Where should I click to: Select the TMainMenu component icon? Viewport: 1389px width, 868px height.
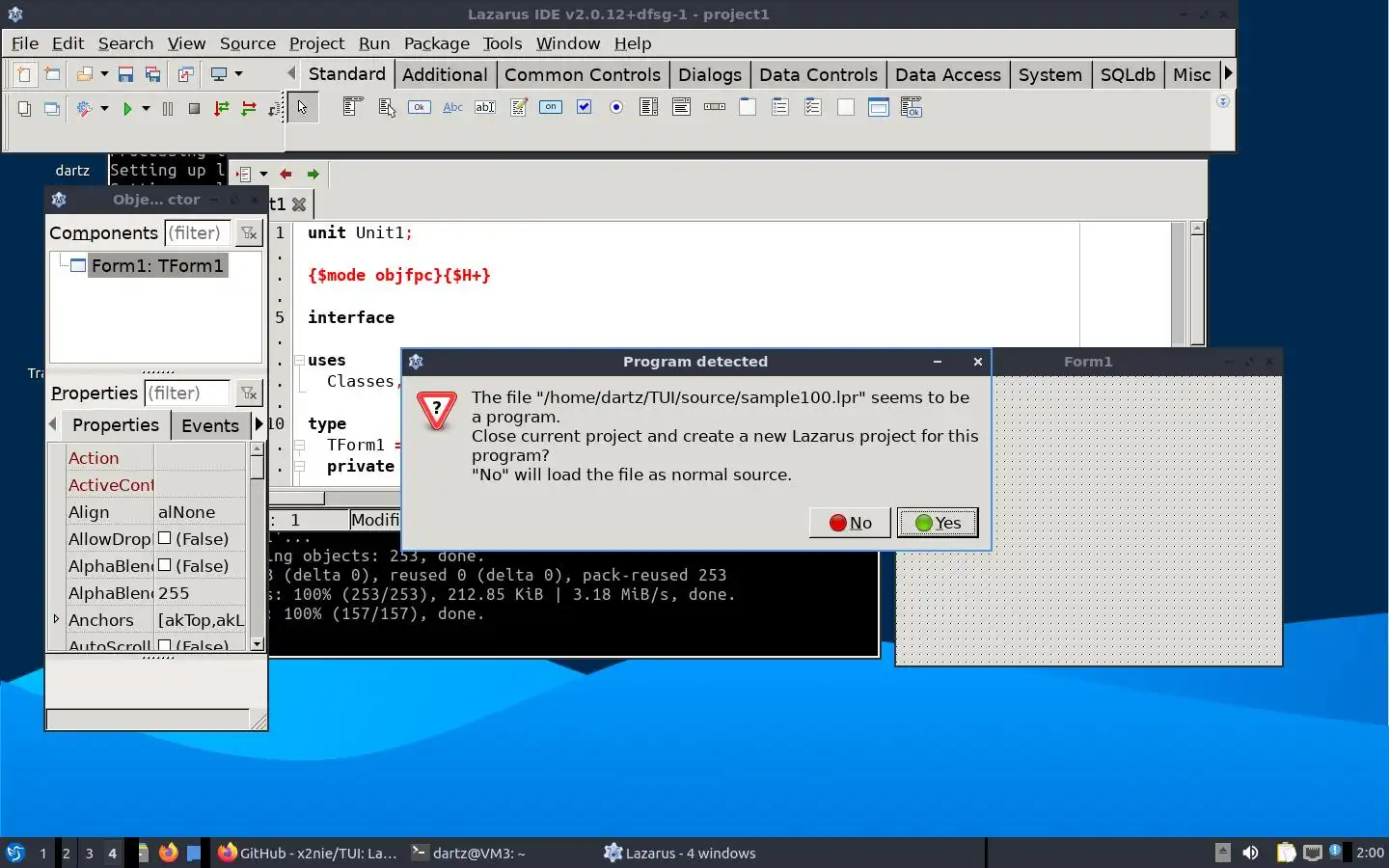tap(353, 107)
